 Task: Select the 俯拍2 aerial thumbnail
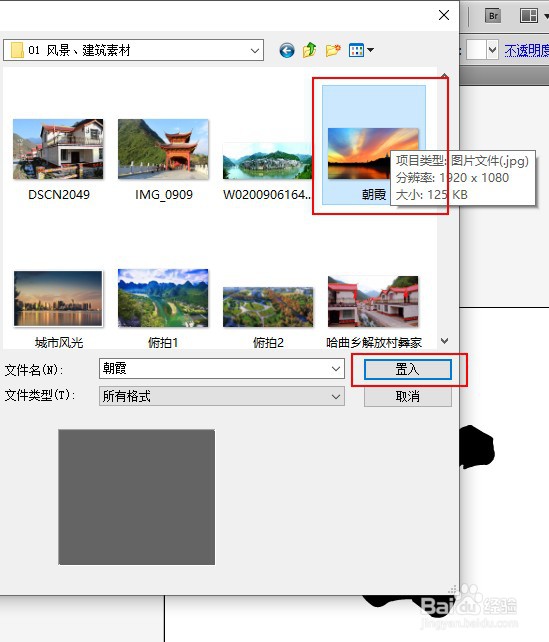(x=268, y=307)
